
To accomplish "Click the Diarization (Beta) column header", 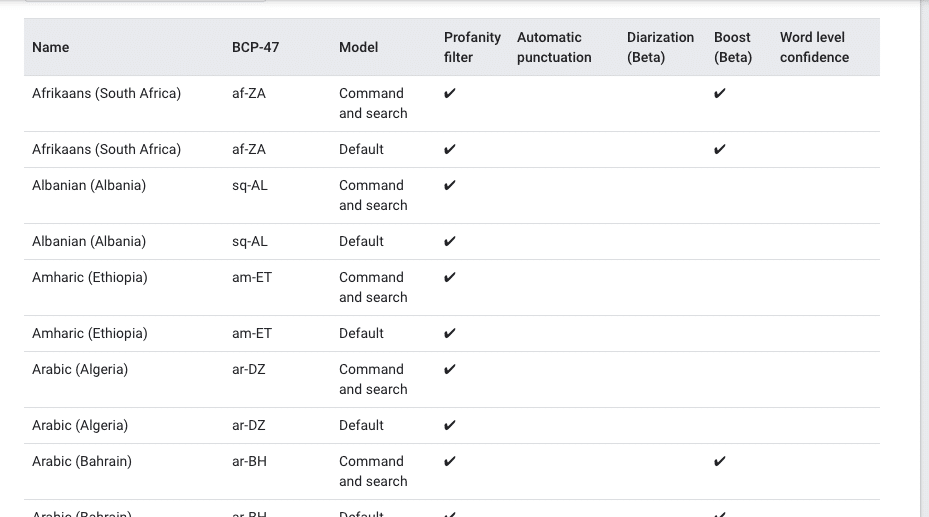I will tap(660, 47).
